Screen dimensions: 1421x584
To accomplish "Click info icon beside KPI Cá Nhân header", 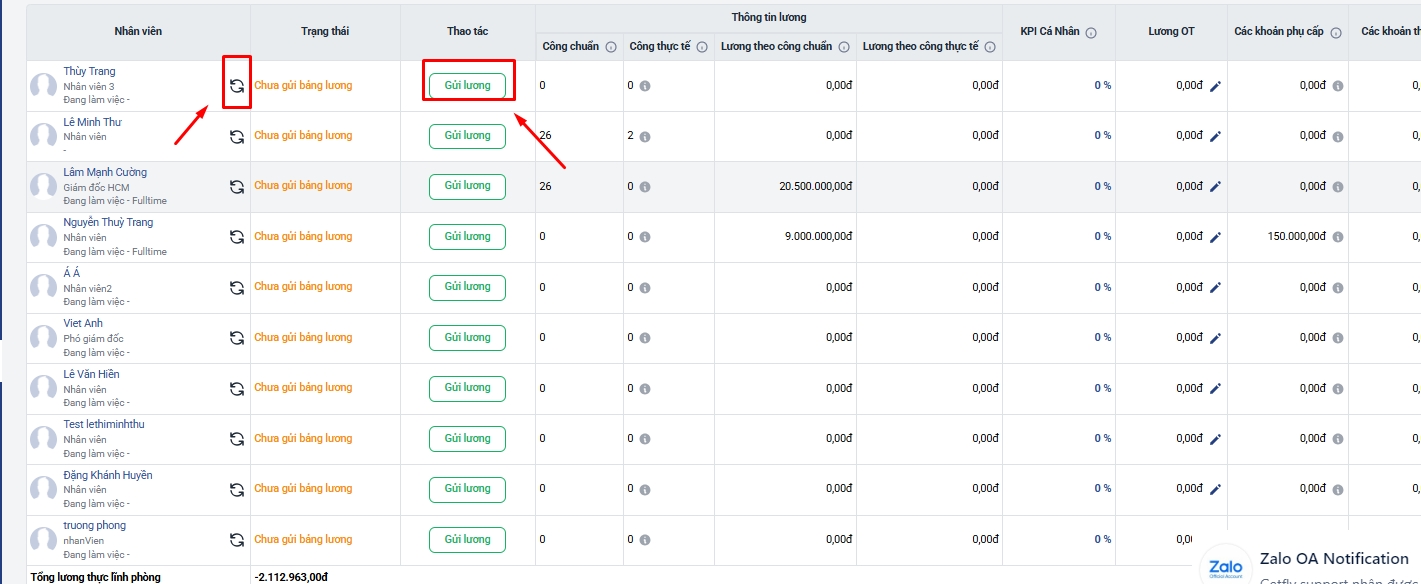I will point(1091,33).
